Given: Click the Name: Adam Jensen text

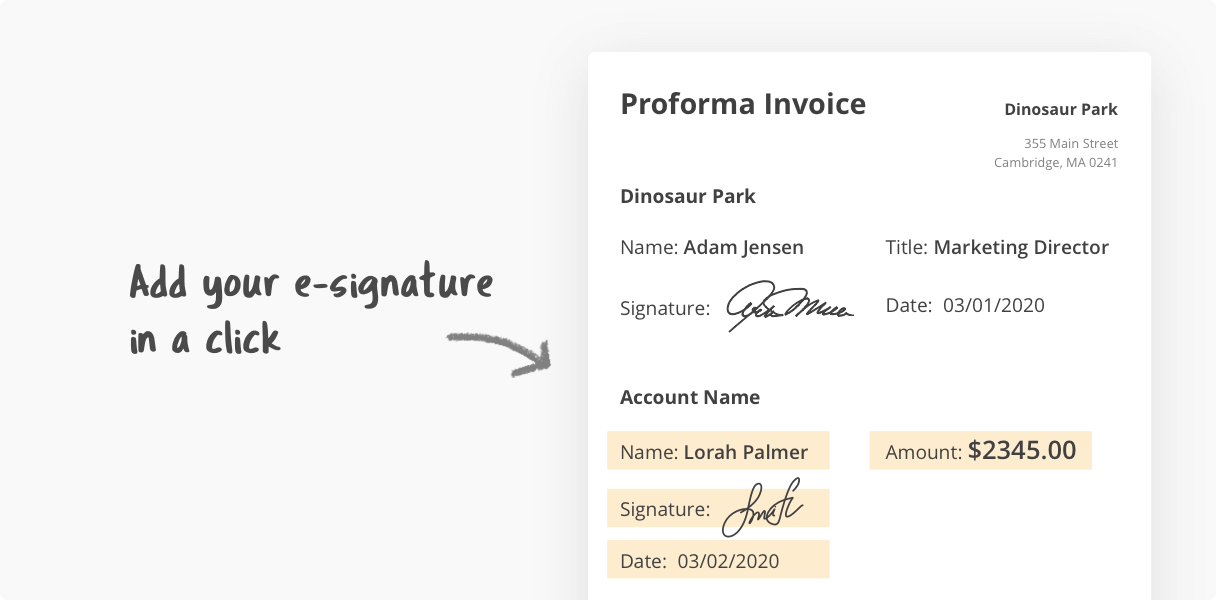Looking at the screenshot, I should (x=712, y=247).
